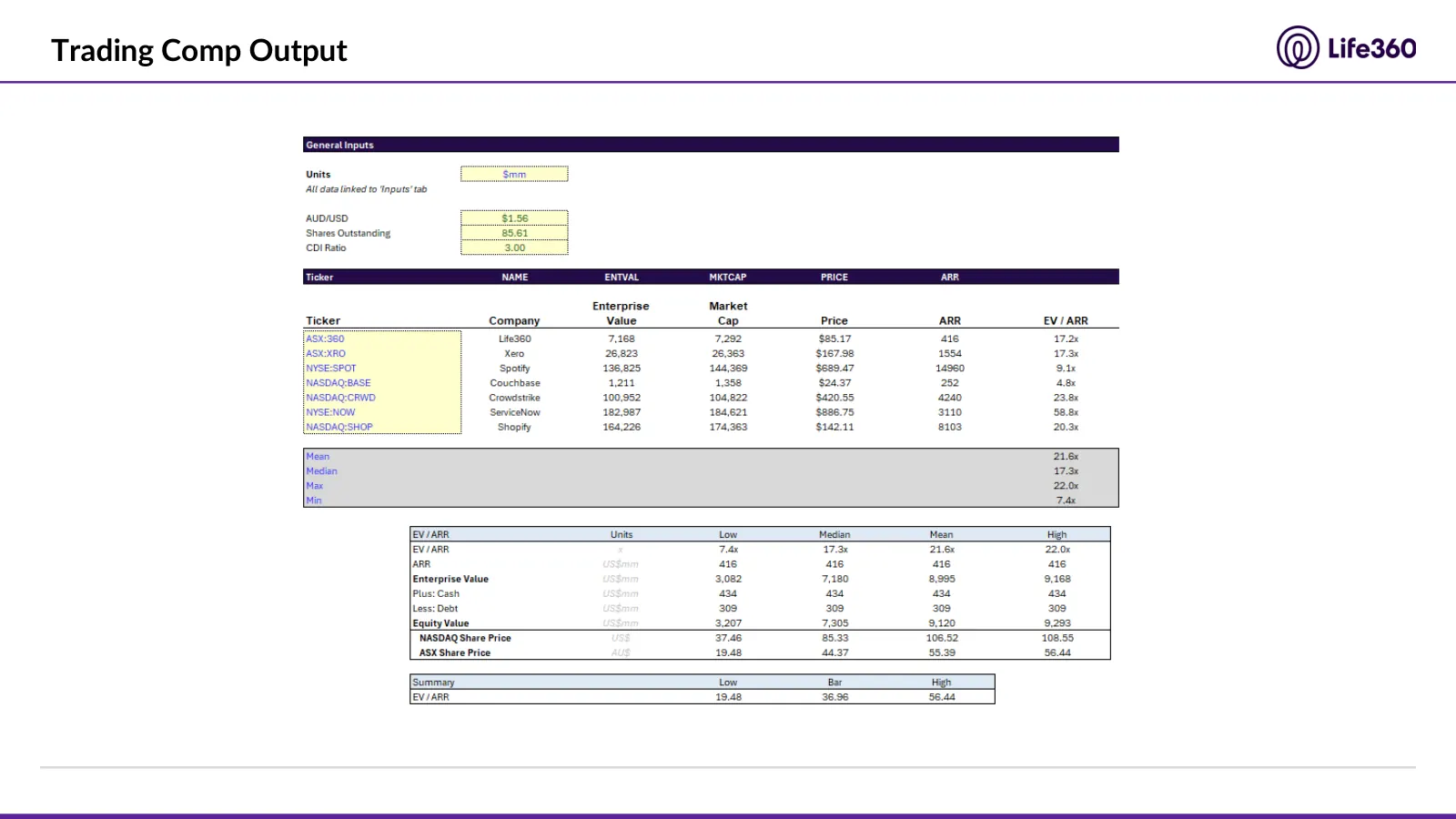This screenshot has width=1456, height=819.
Task: Open the NYSE:SPOT ticker link
Action: coord(331,369)
